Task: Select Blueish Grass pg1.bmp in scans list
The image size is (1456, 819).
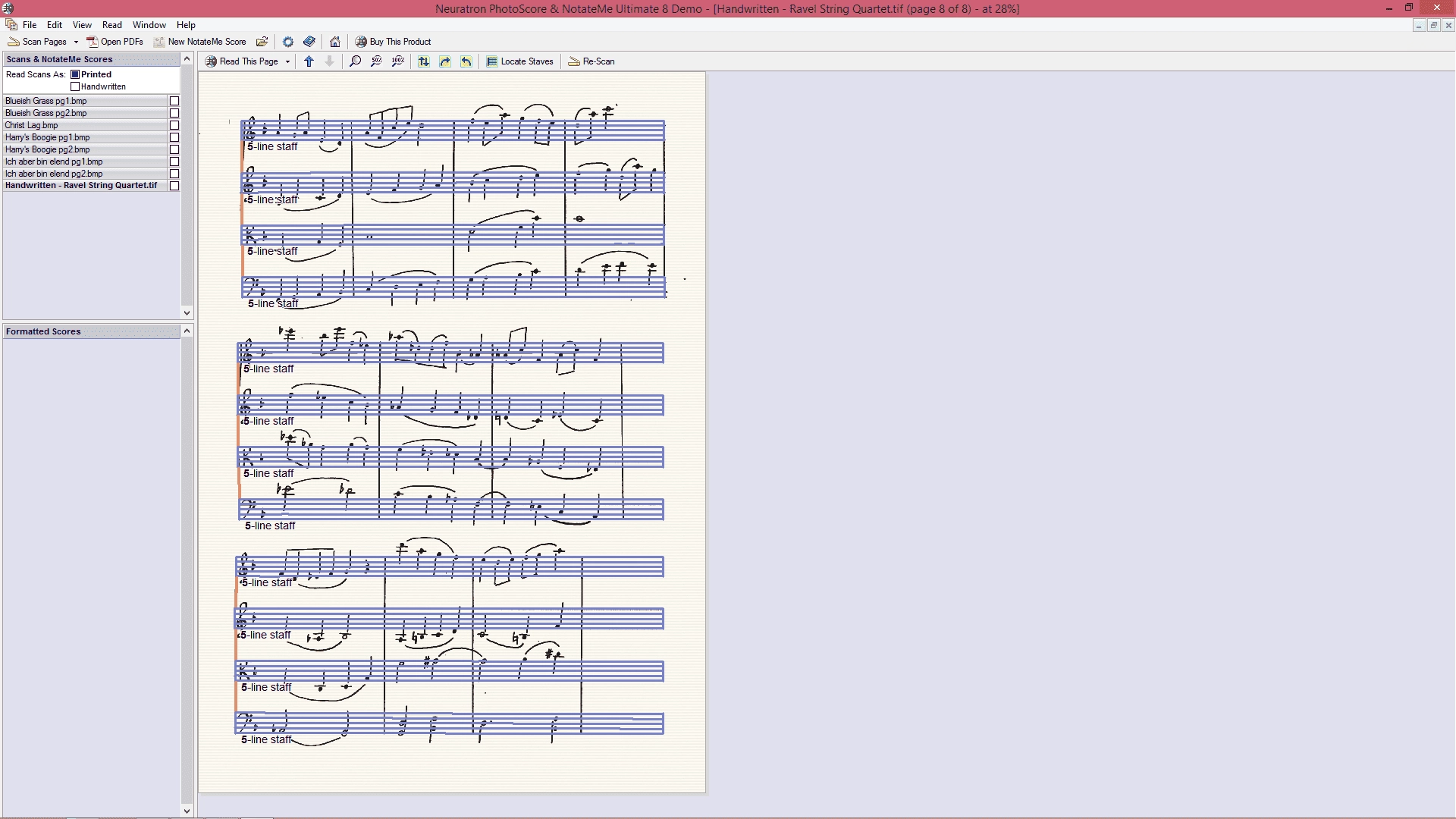Action: 85,101
